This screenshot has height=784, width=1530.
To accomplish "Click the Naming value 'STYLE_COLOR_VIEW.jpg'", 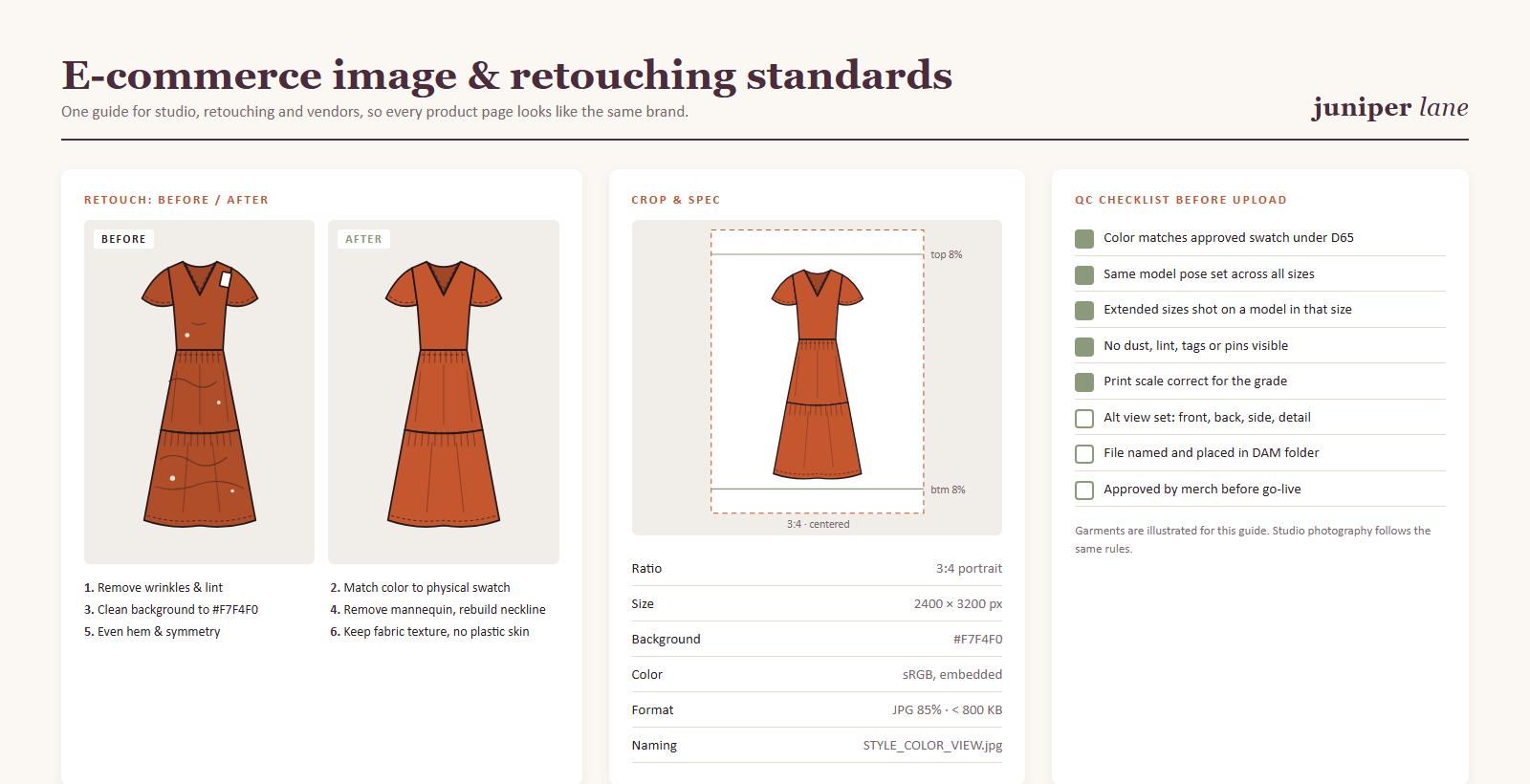I will [x=932, y=746].
